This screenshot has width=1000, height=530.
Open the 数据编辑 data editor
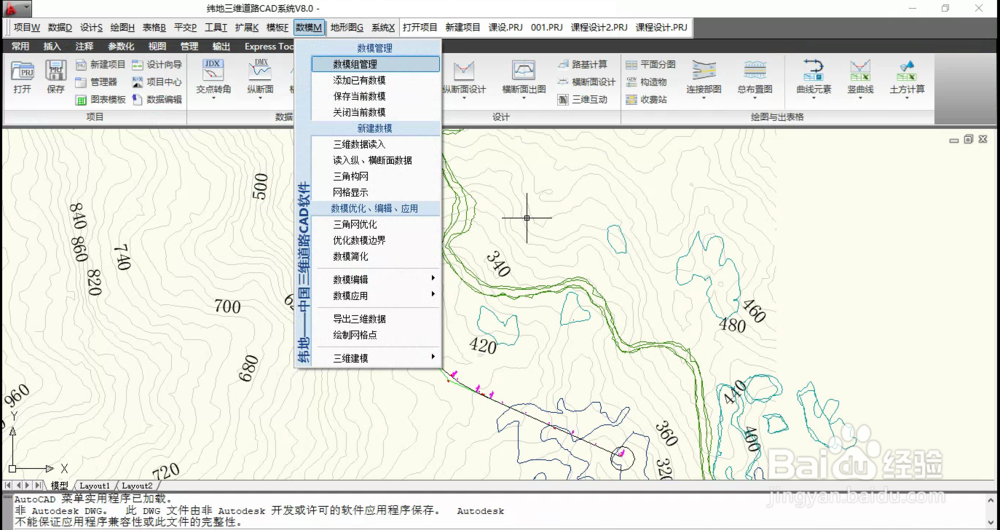coord(157,99)
